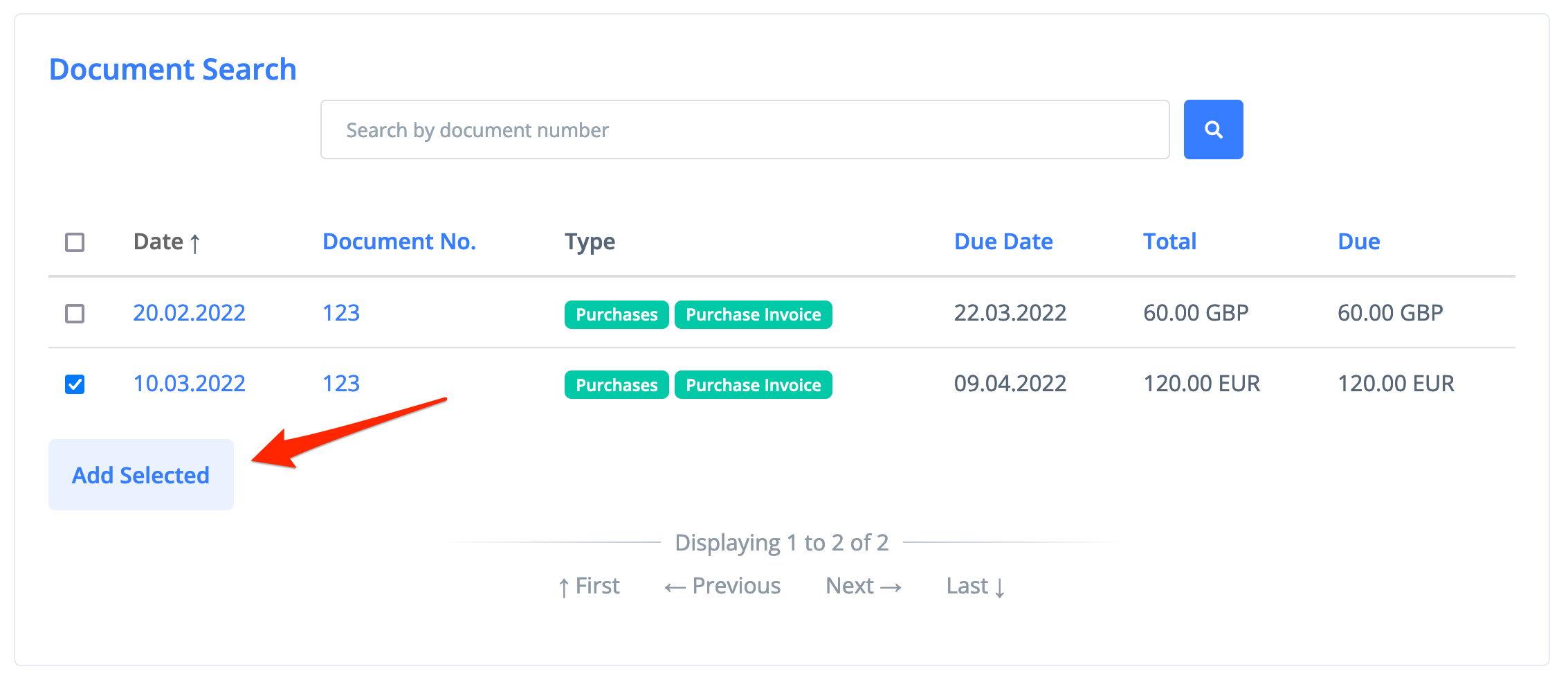Click the search by document number field

pos(744,130)
